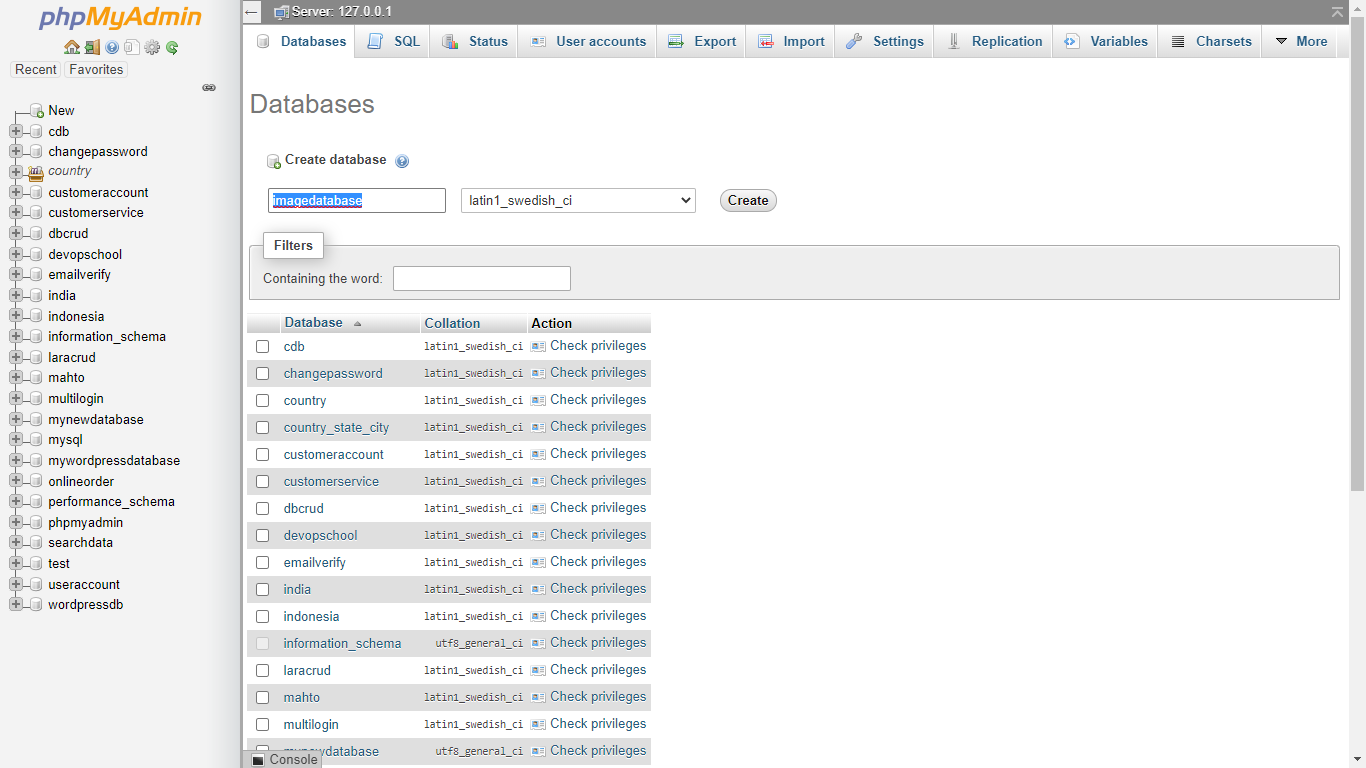Click the 'Containing the word' filter field

[x=481, y=279]
